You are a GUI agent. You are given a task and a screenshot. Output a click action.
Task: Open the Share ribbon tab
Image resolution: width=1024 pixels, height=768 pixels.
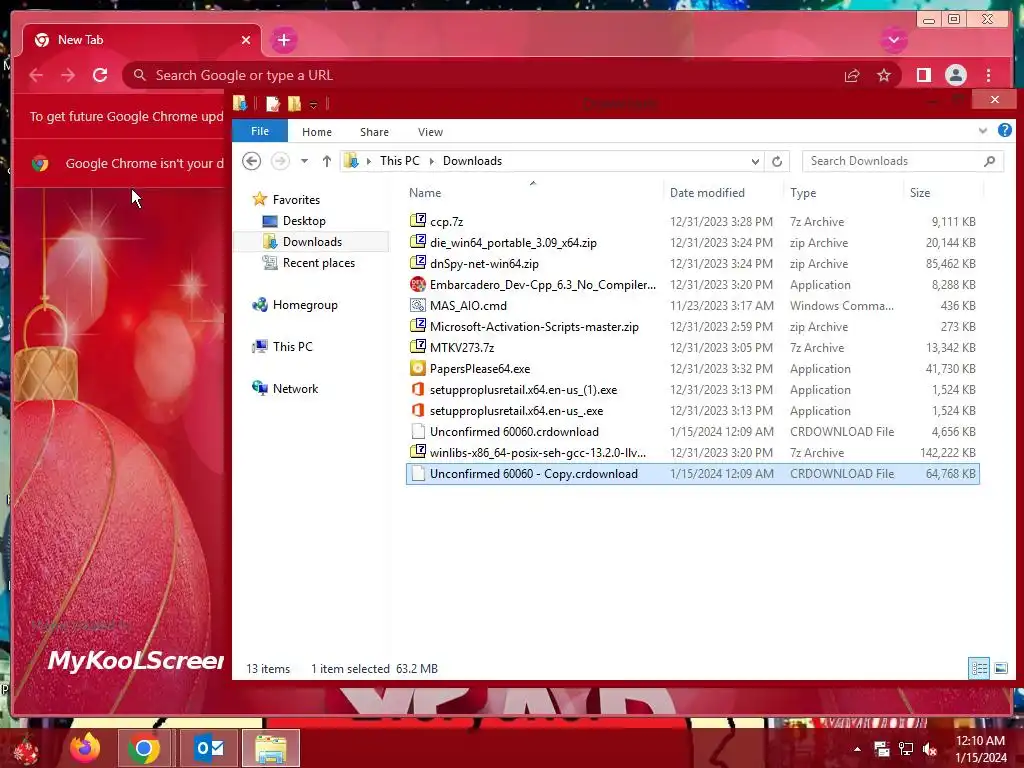pyautogui.click(x=374, y=132)
